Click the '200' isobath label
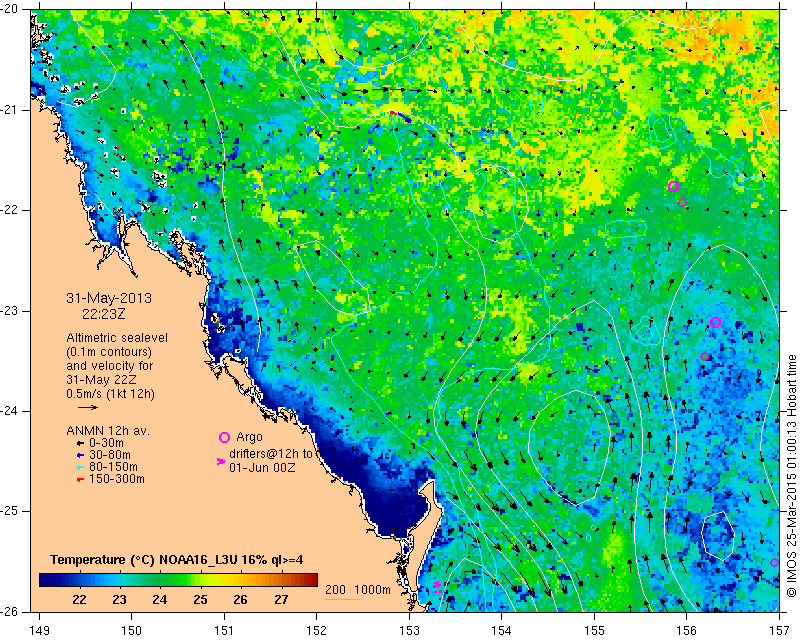The image size is (800, 640). tap(335, 589)
